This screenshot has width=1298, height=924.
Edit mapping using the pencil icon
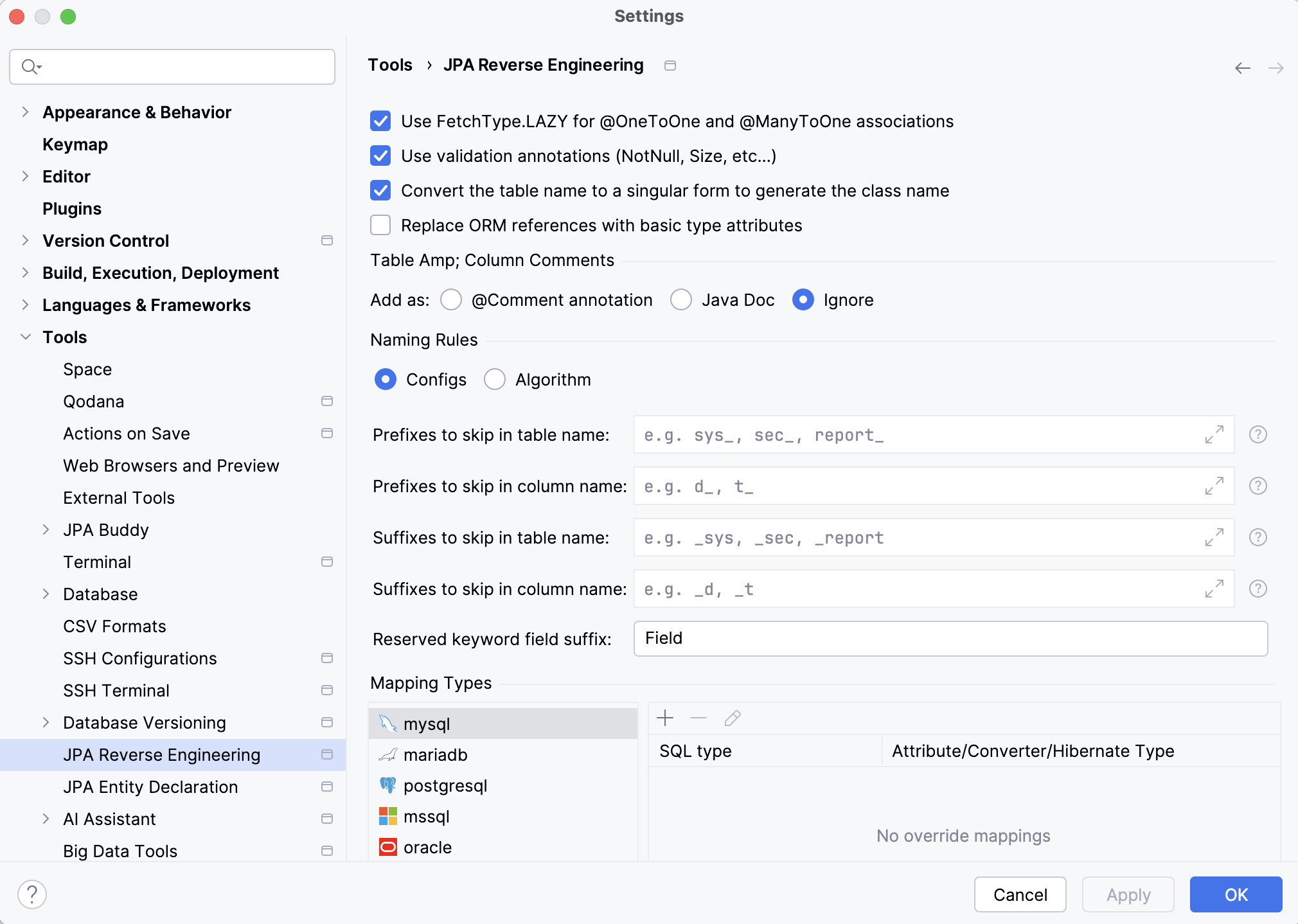[732, 718]
